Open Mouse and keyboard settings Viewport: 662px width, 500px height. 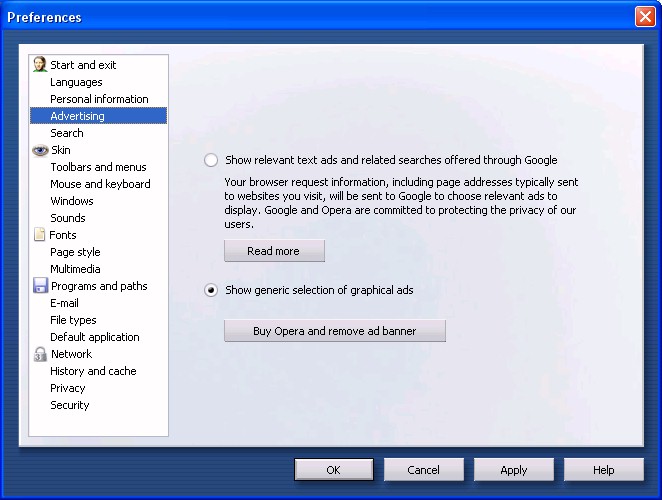tap(100, 184)
